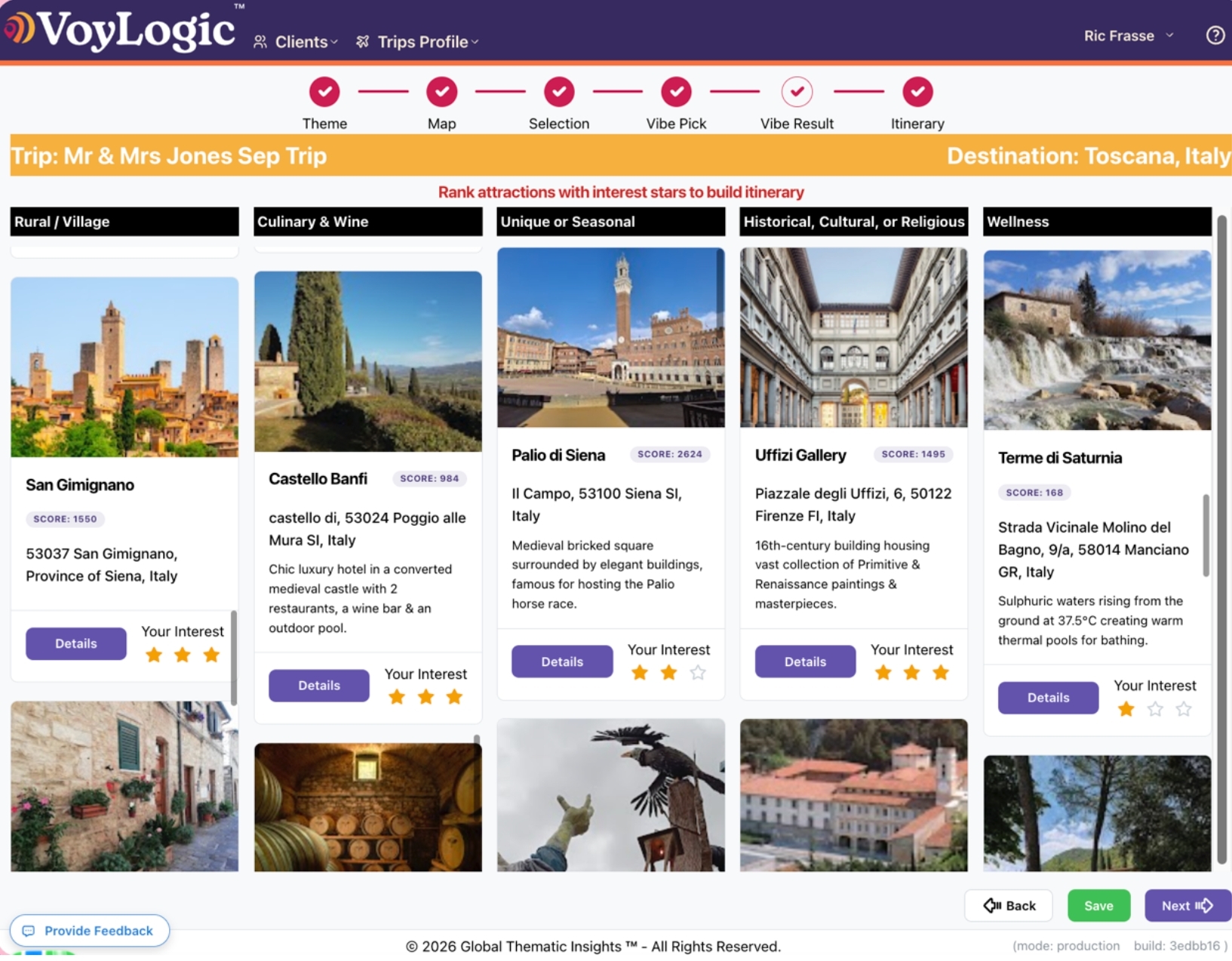Open Details for Palio di Siena
The height and width of the screenshot is (961, 1232).
(562, 662)
